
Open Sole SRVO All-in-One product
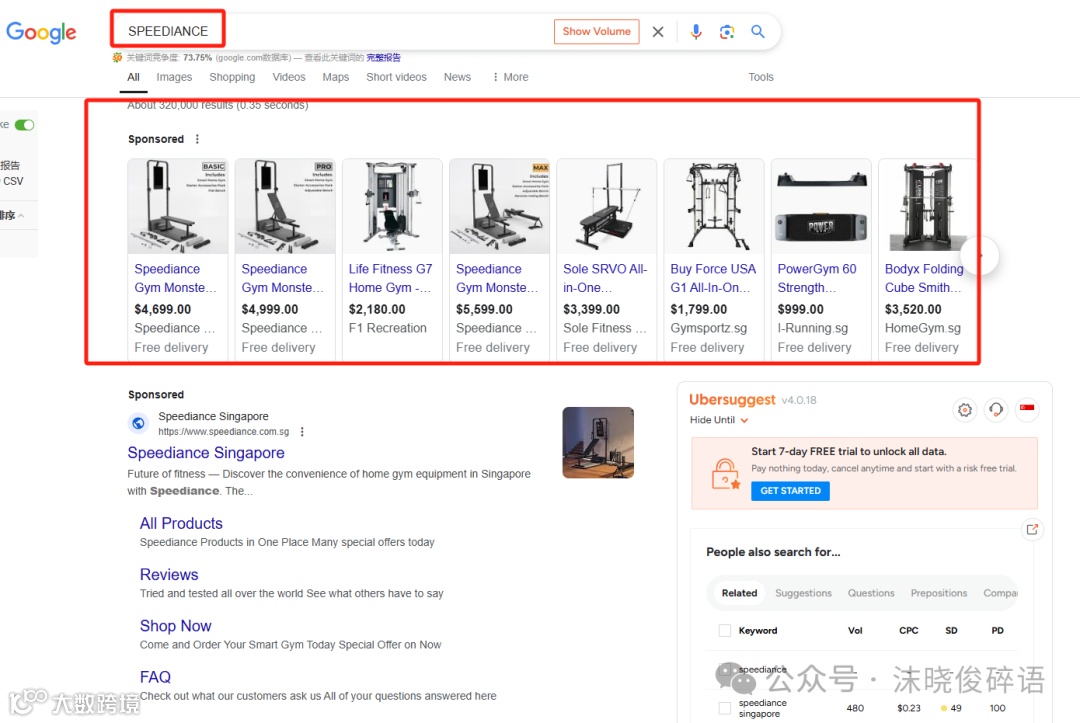607,258
